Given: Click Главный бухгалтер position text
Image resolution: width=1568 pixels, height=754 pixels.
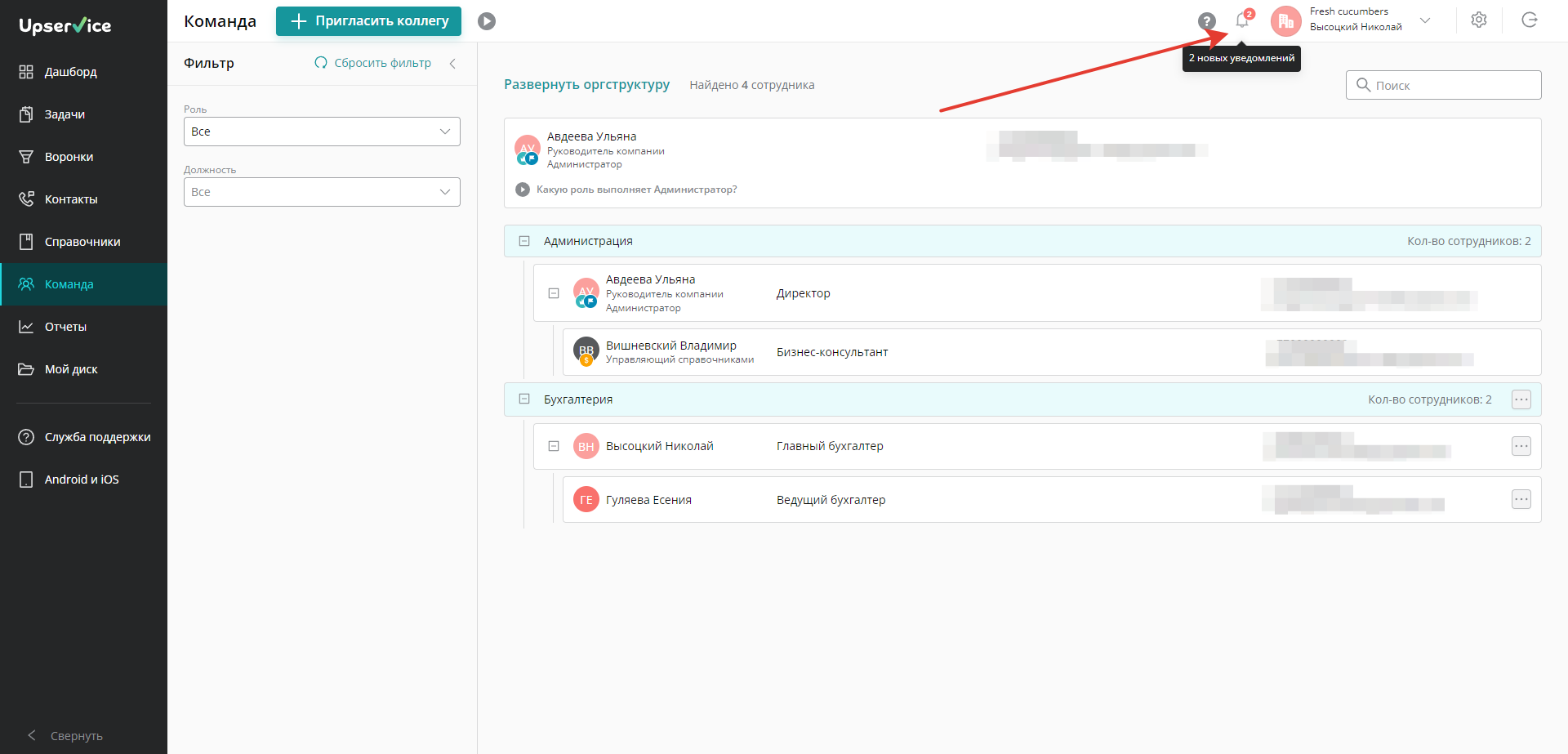Looking at the screenshot, I should 830,446.
